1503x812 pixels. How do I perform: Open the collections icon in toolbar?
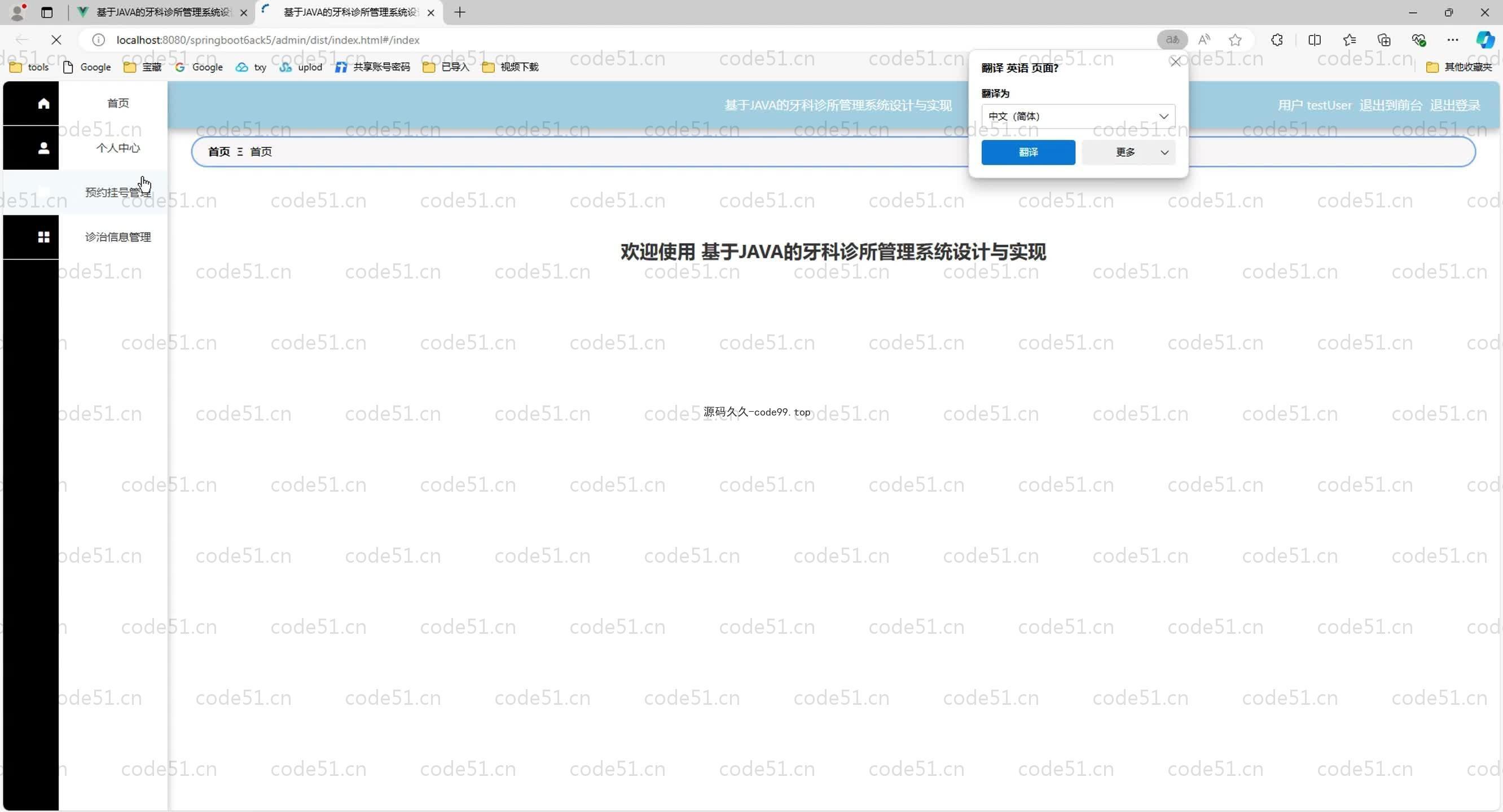pyautogui.click(x=1384, y=39)
